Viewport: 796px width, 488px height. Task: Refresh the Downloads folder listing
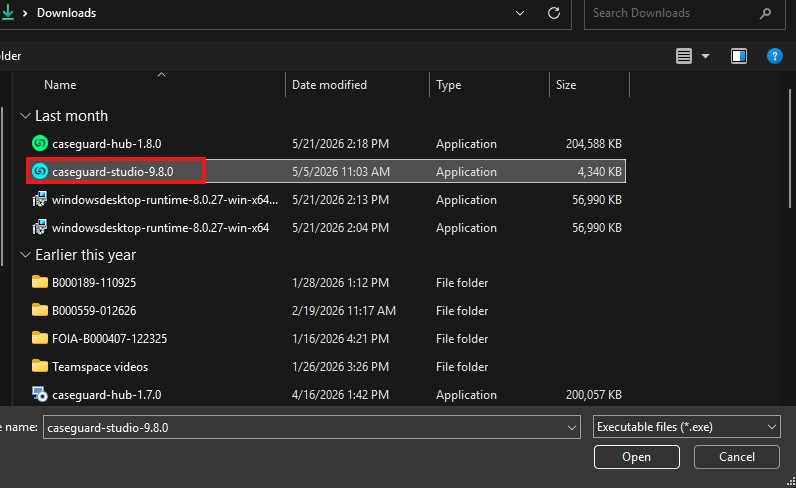[554, 13]
